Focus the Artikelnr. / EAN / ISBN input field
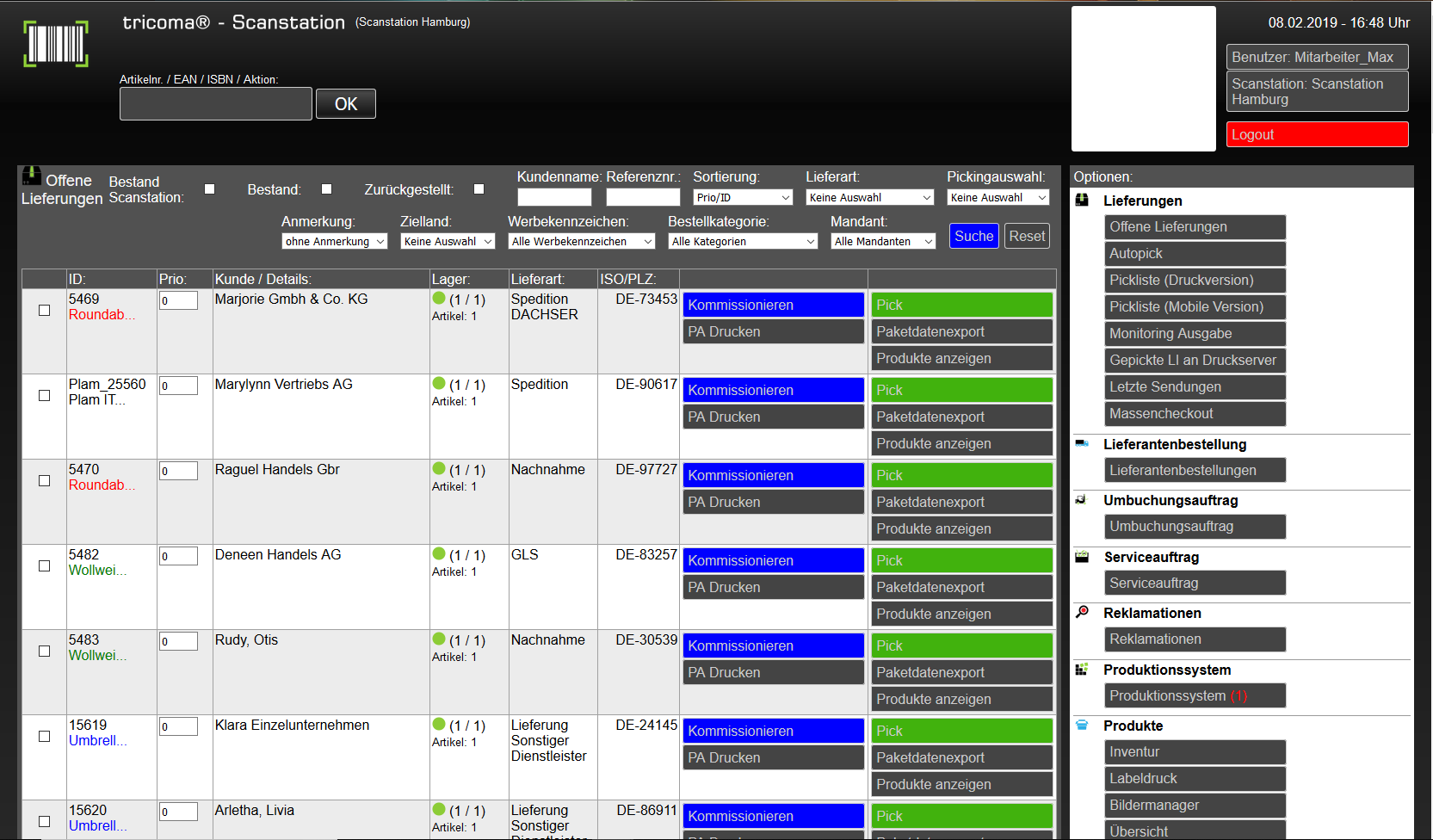 [x=216, y=104]
